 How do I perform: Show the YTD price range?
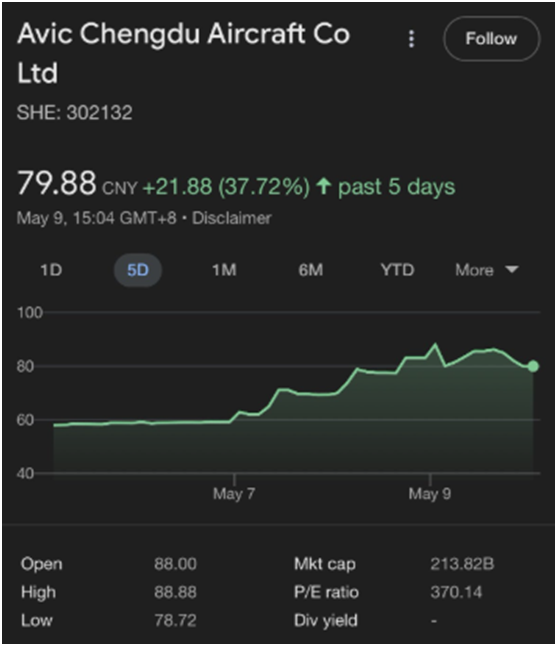coord(397,270)
